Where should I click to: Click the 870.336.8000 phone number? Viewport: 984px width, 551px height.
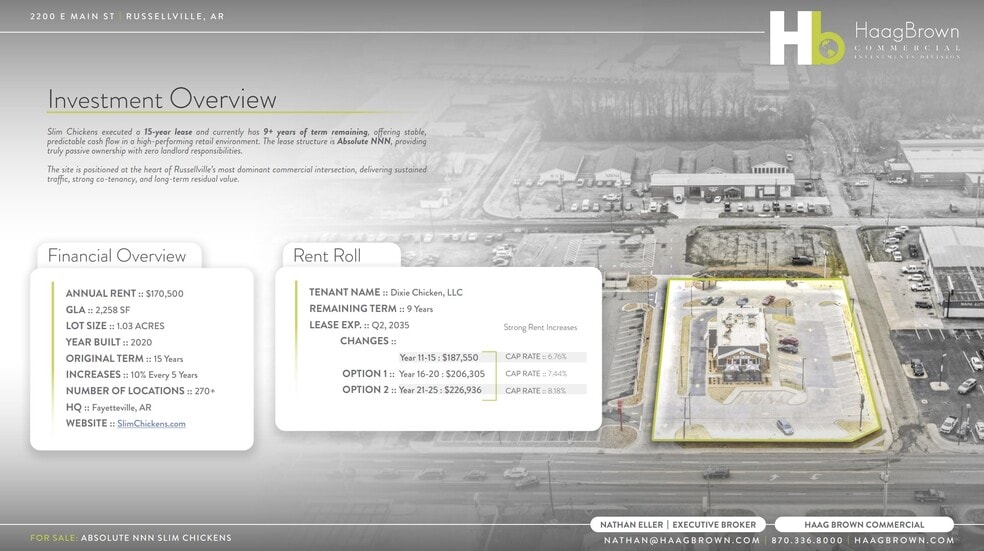(807, 541)
